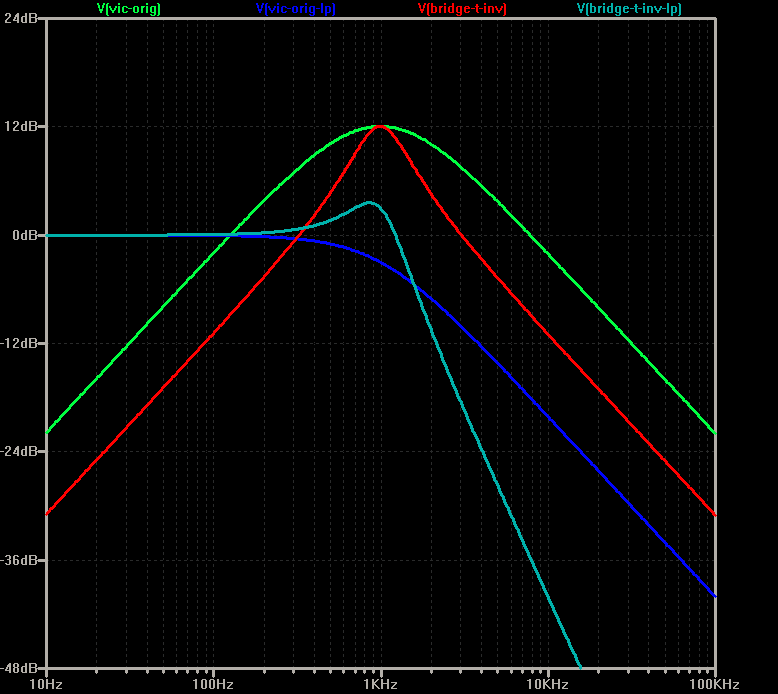Click the 10Hz frequency axis label
778x694 pixels.
[46, 685]
